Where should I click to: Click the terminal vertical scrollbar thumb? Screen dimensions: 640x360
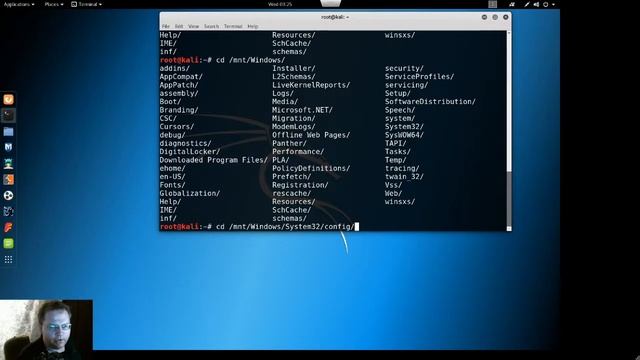(x=509, y=198)
